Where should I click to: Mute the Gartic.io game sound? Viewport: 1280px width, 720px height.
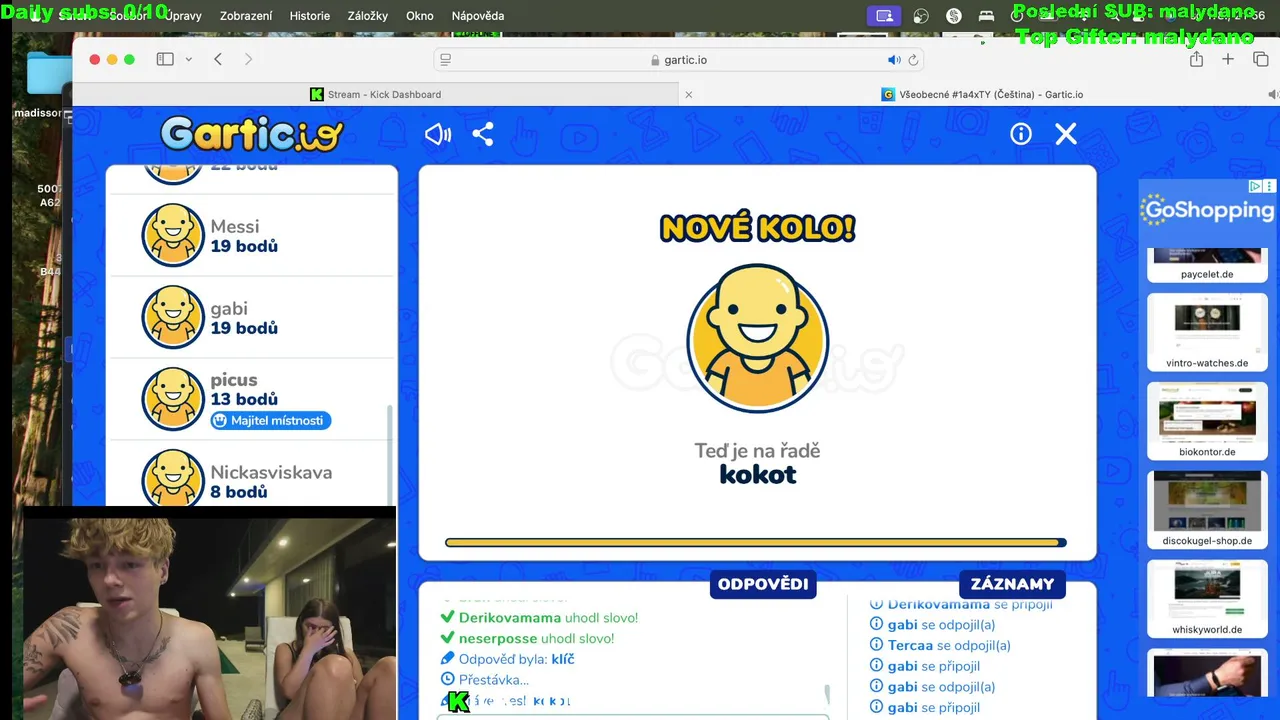point(438,135)
